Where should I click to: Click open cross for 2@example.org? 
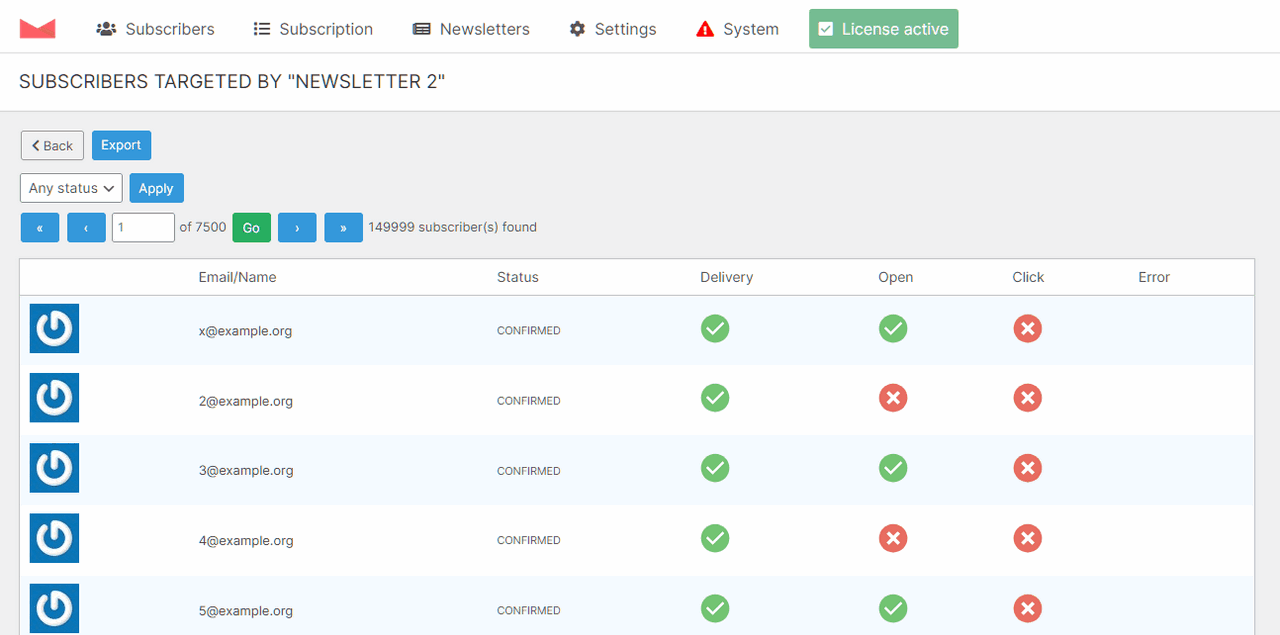pyautogui.click(x=893, y=398)
